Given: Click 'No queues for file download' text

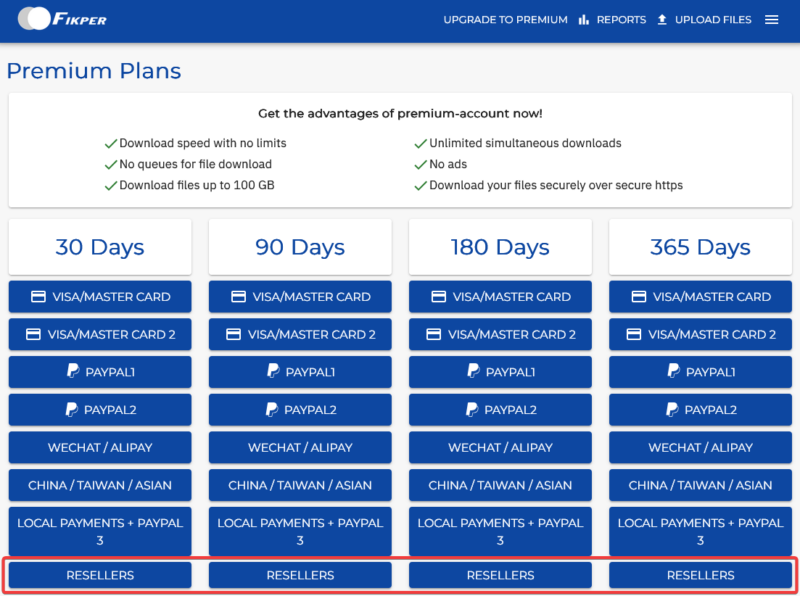Looking at the screenshot, I should coord(195,164).
